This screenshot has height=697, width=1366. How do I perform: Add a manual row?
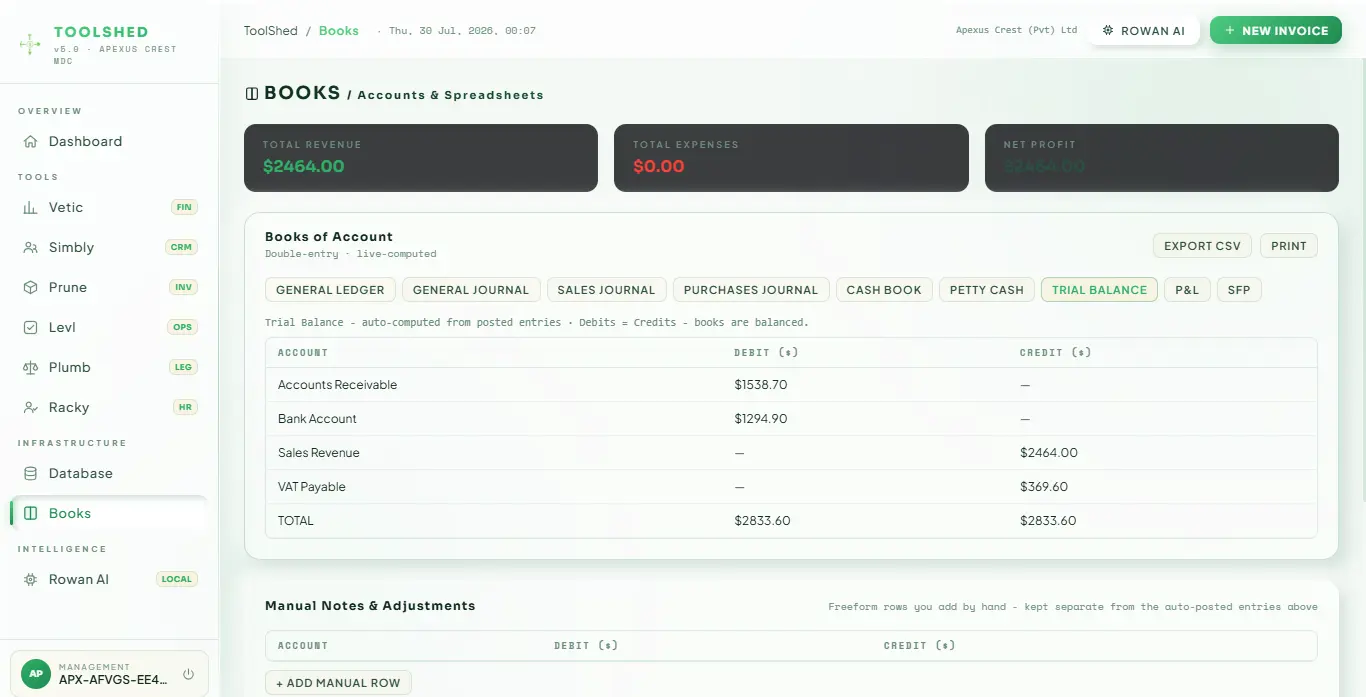[x=338, y=683]
